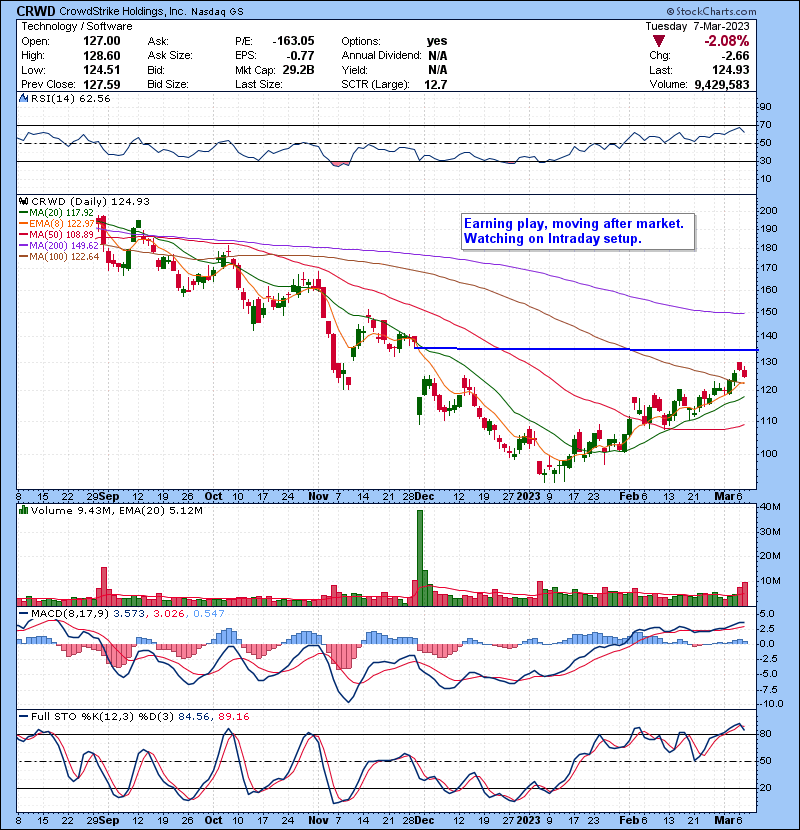Select the Prev Close value 127.59

tap(102, 85)
